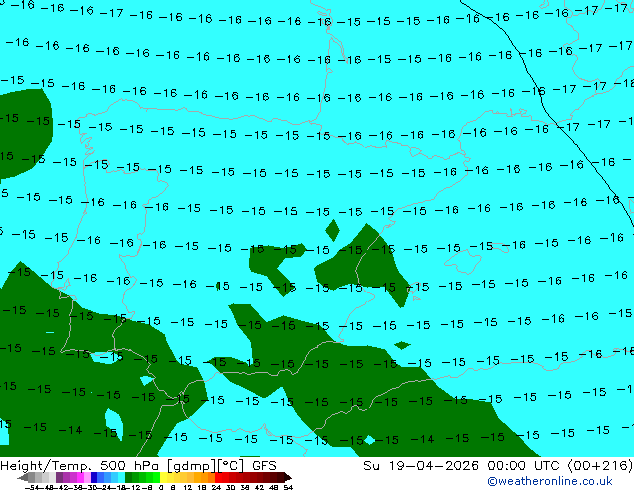Click the black height contour line
This screenshot has width=634, height=490.
click(x=543, y=106)
